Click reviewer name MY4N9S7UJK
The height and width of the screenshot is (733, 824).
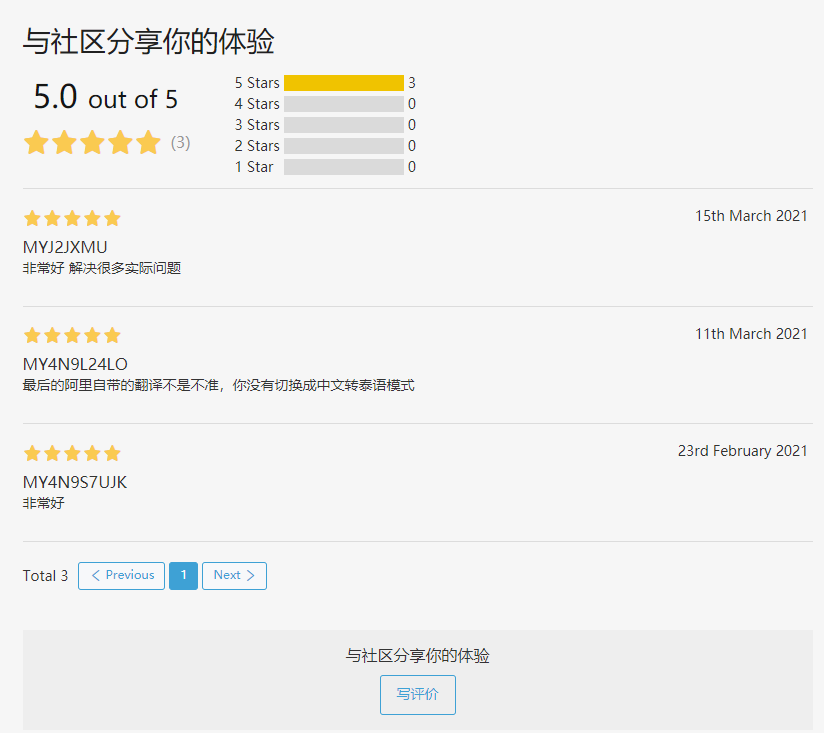pos(75,482)
